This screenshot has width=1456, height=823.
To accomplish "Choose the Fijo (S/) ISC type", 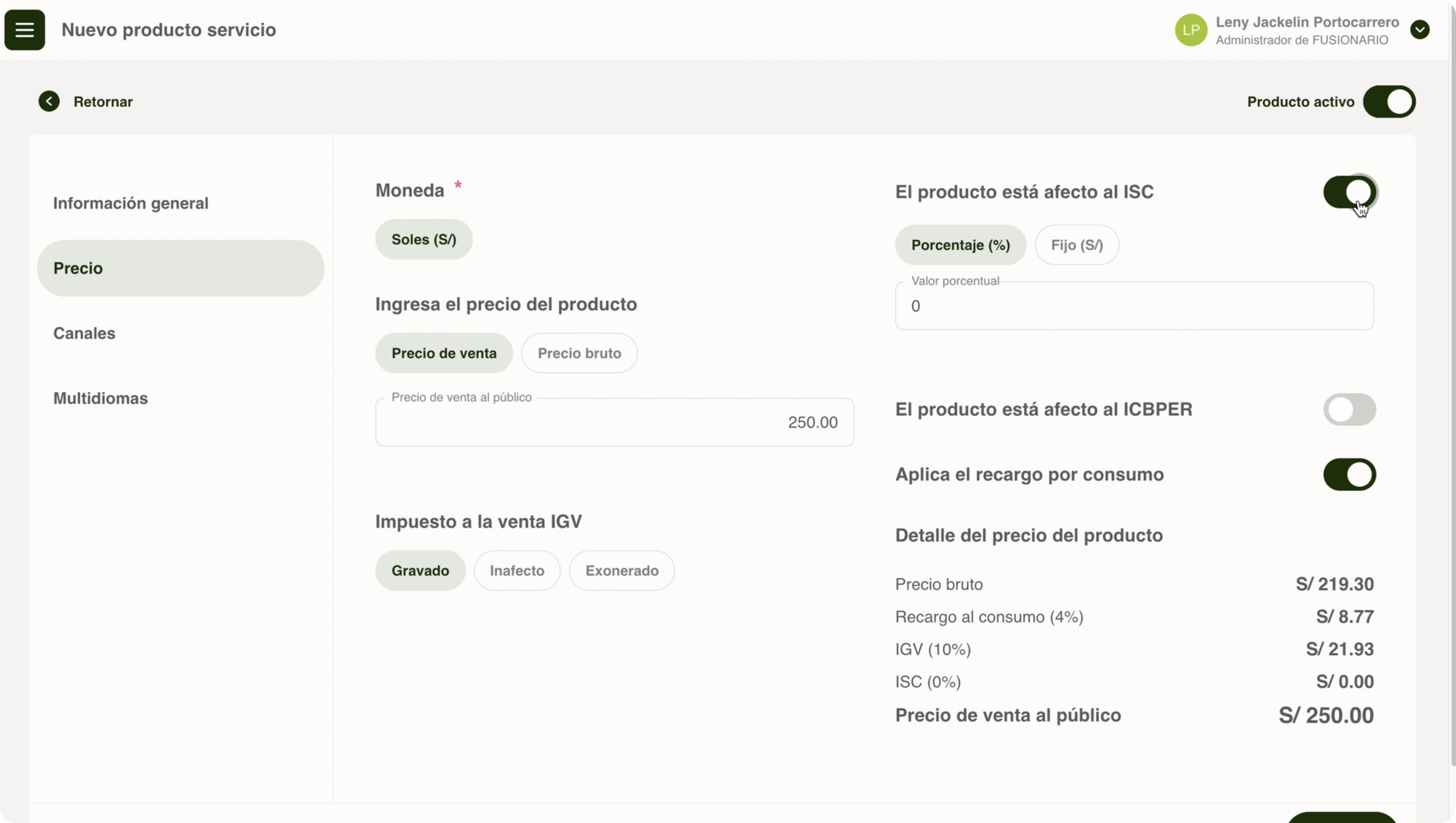I will 1076,245.
